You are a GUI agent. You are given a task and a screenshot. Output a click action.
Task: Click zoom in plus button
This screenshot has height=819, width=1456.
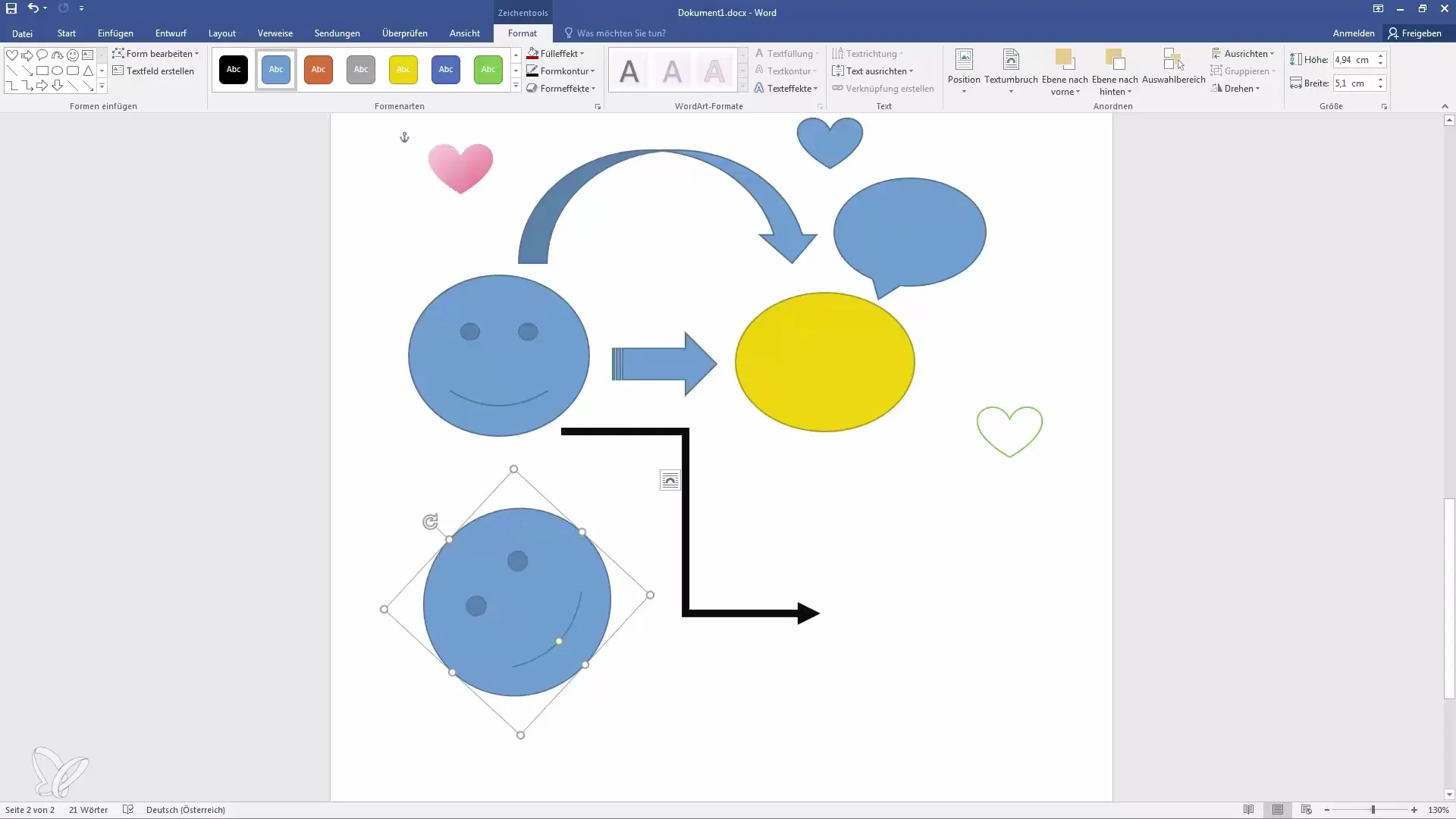click(x=1414, y=810)
